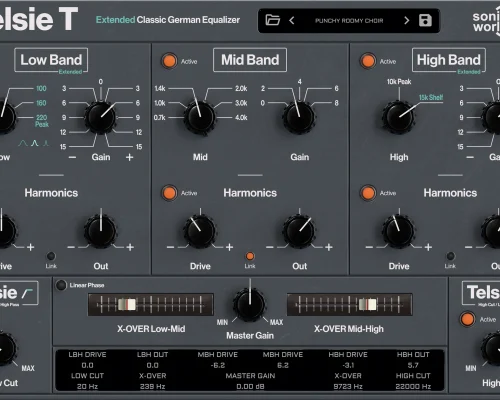
Task: Click the HIGH CUT 22000 Hz readout
Action: [x=413, y=381]
